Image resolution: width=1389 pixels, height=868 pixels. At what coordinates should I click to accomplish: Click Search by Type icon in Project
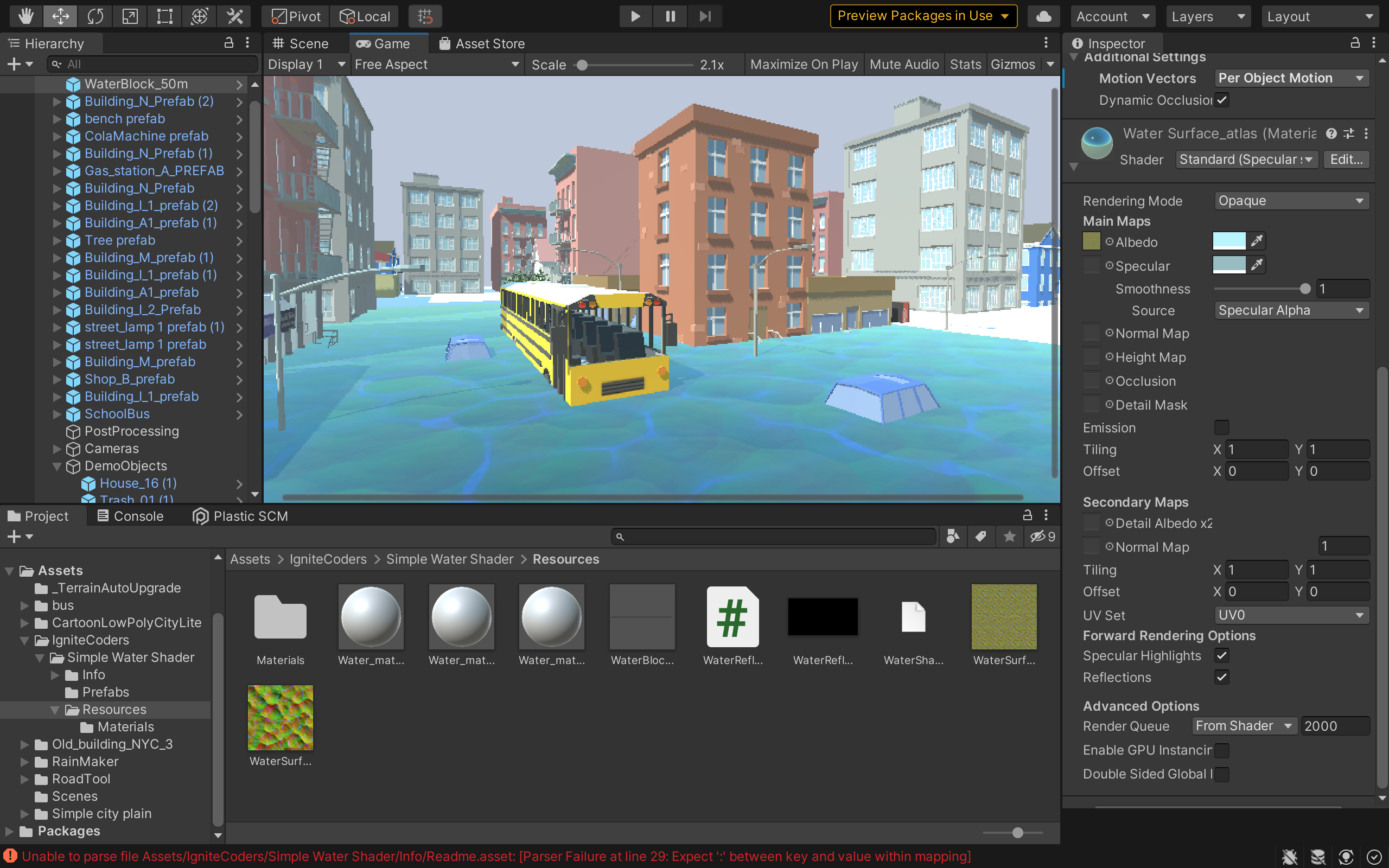pos(953,536)
